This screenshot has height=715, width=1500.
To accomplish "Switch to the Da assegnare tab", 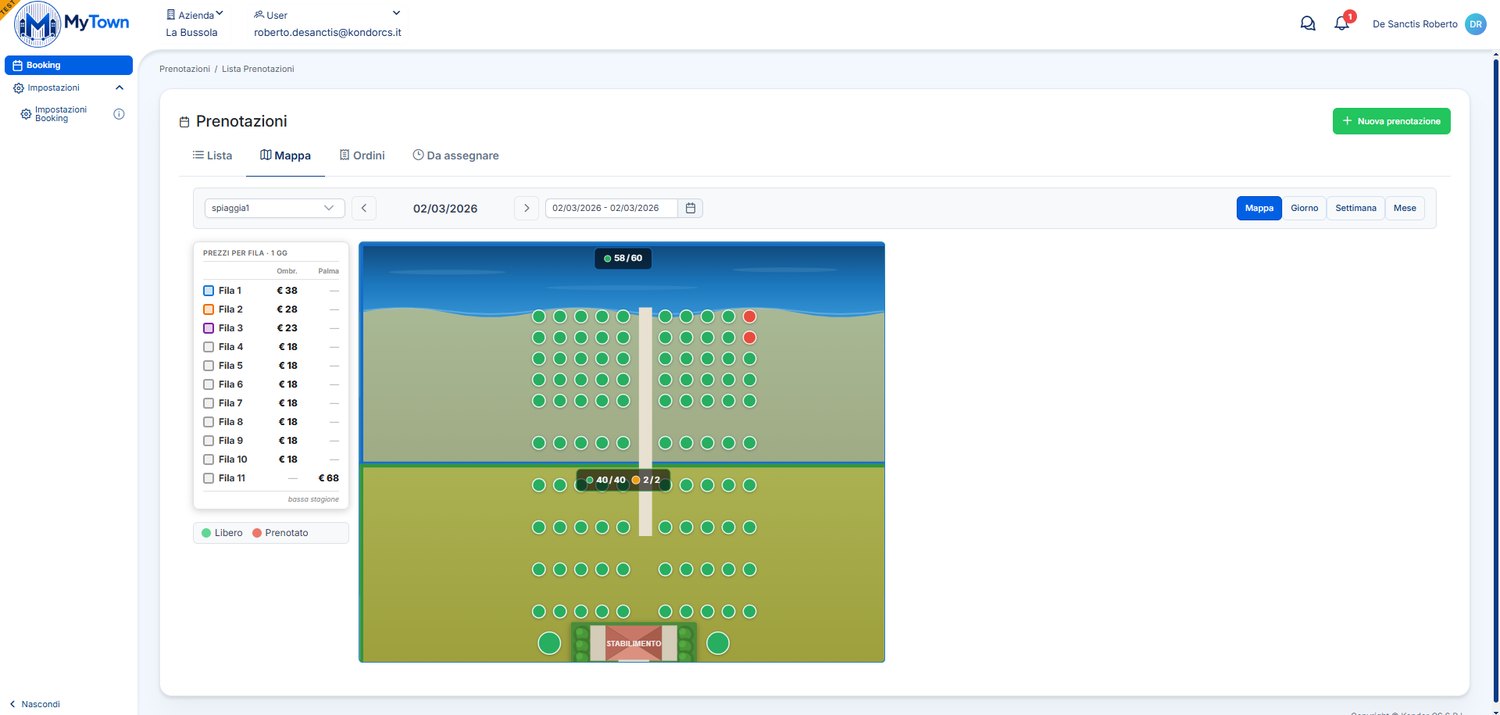I will coord(455,156).
